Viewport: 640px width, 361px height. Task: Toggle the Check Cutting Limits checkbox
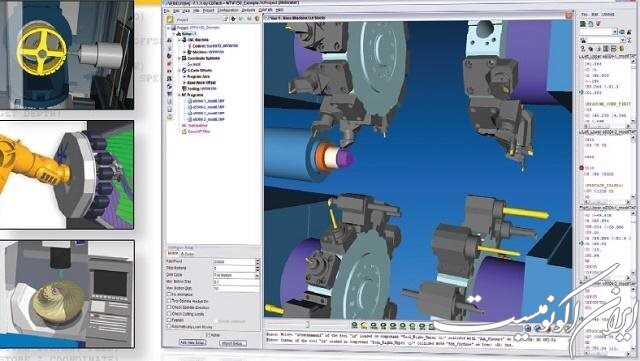pyautogui.click(x=169, y=314)
